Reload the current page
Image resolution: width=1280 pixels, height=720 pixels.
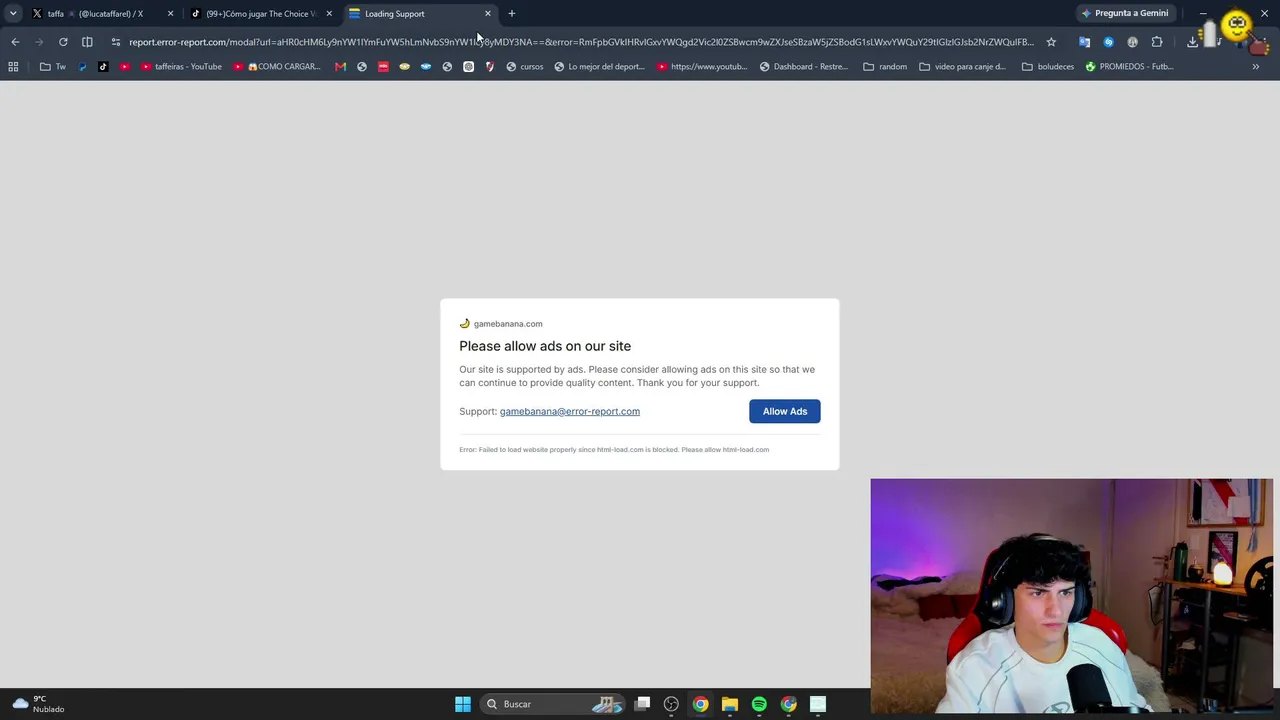tap(63, 42)
